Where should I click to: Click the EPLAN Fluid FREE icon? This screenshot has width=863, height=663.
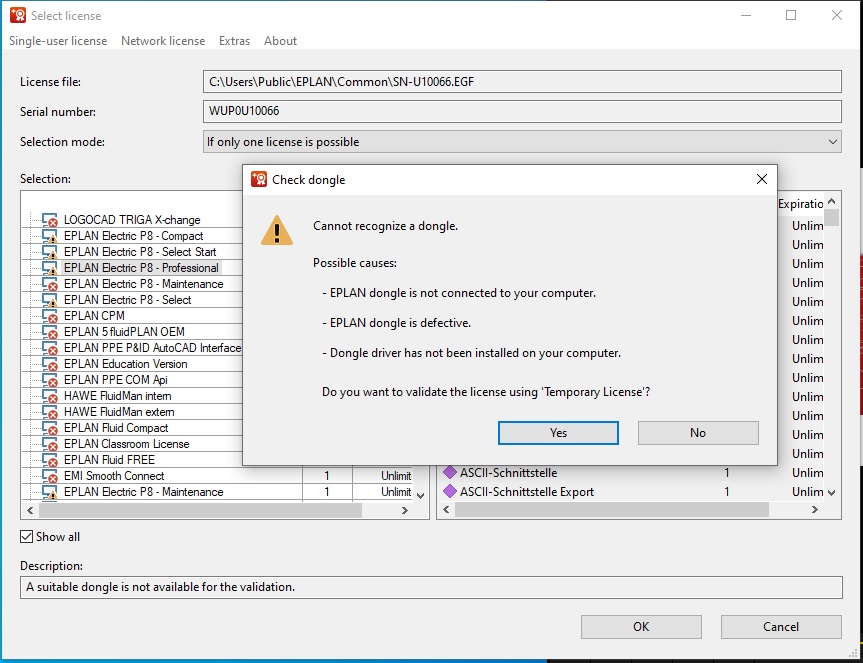pos(50,459)
